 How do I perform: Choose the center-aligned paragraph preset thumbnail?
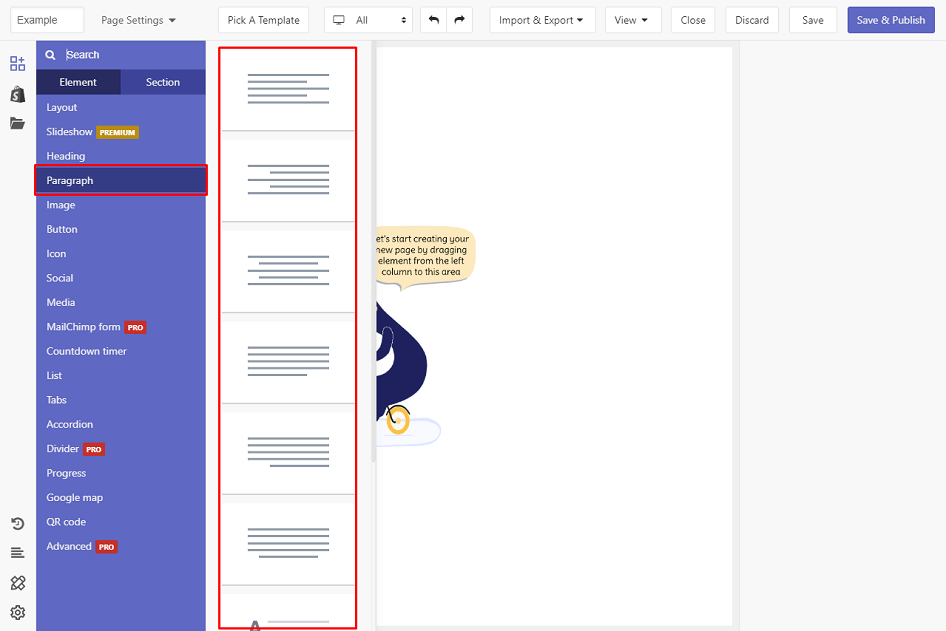pos(288,271)
